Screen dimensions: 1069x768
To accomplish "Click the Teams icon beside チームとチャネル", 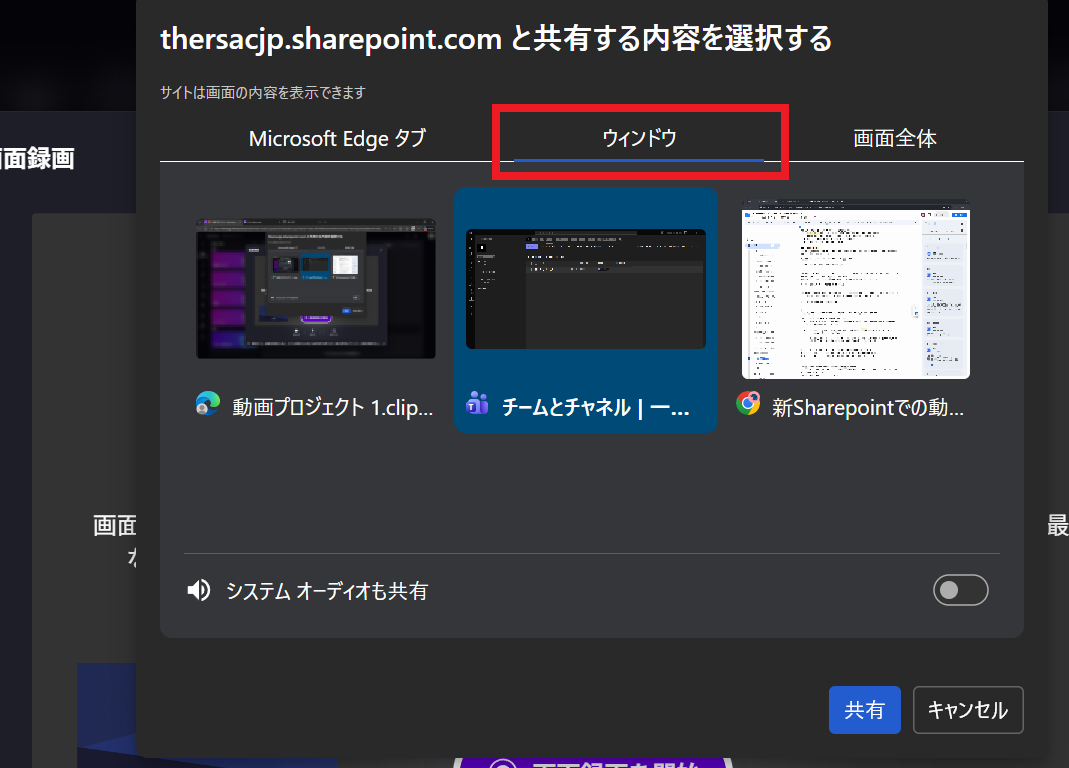I will pos(477,404).
